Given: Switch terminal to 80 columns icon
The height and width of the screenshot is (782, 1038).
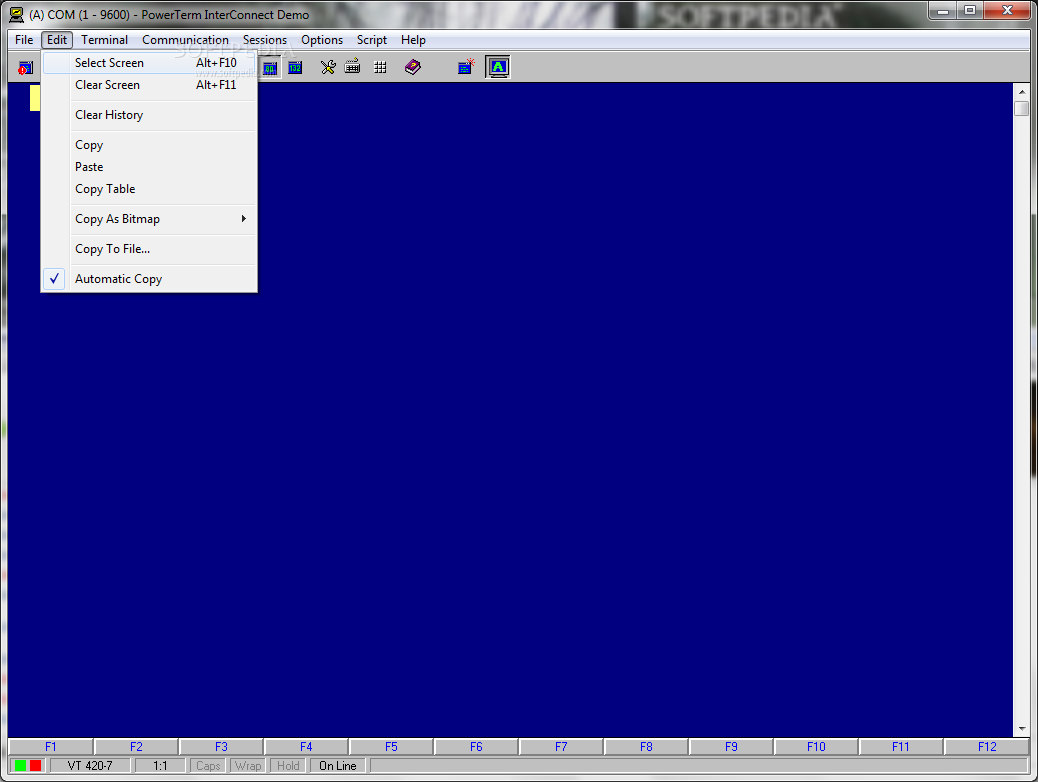Looking at the screenshot, I should [x=269, y=68].
